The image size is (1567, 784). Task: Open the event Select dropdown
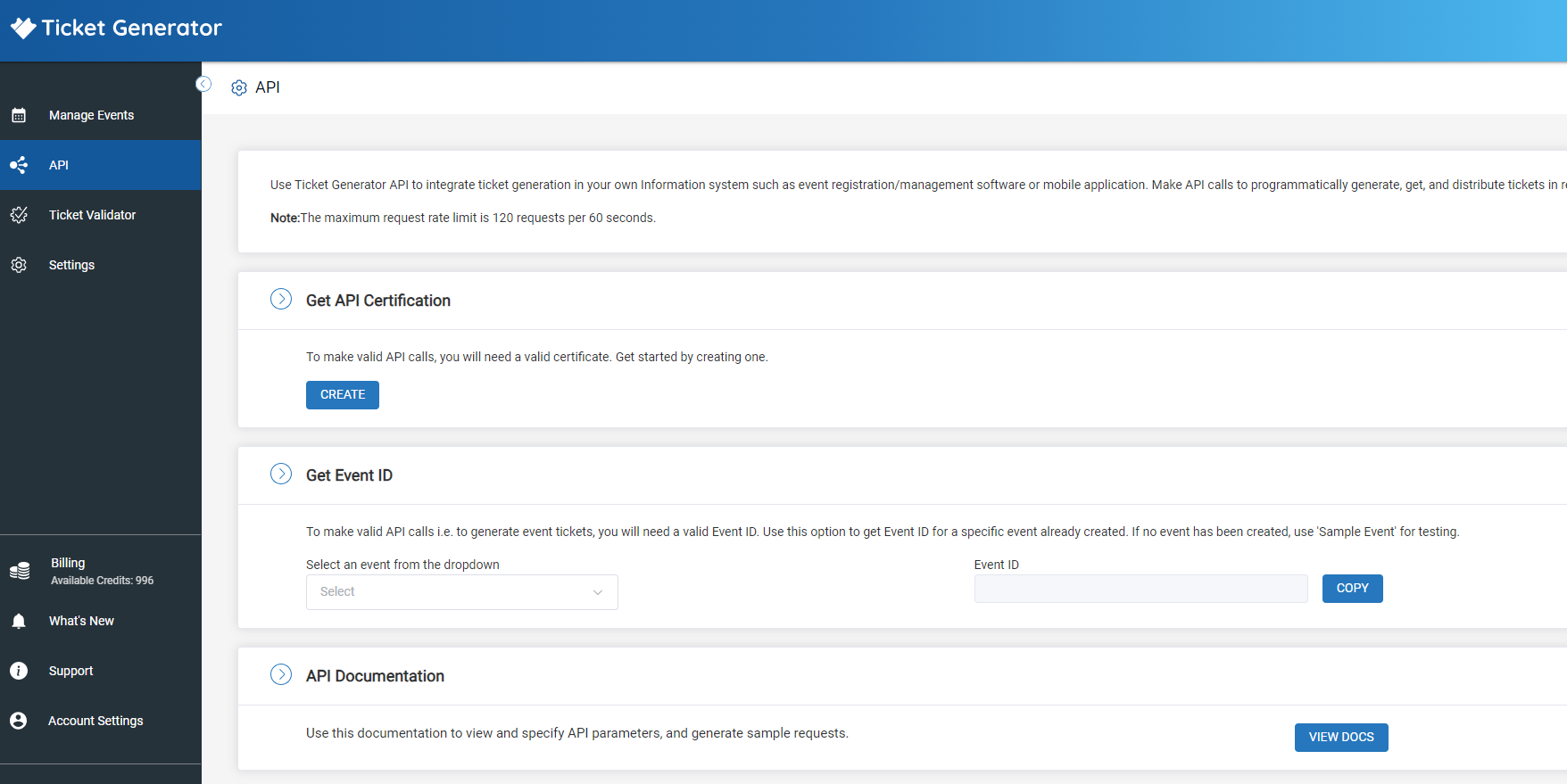pyautogui.click(x=462, y=592)
